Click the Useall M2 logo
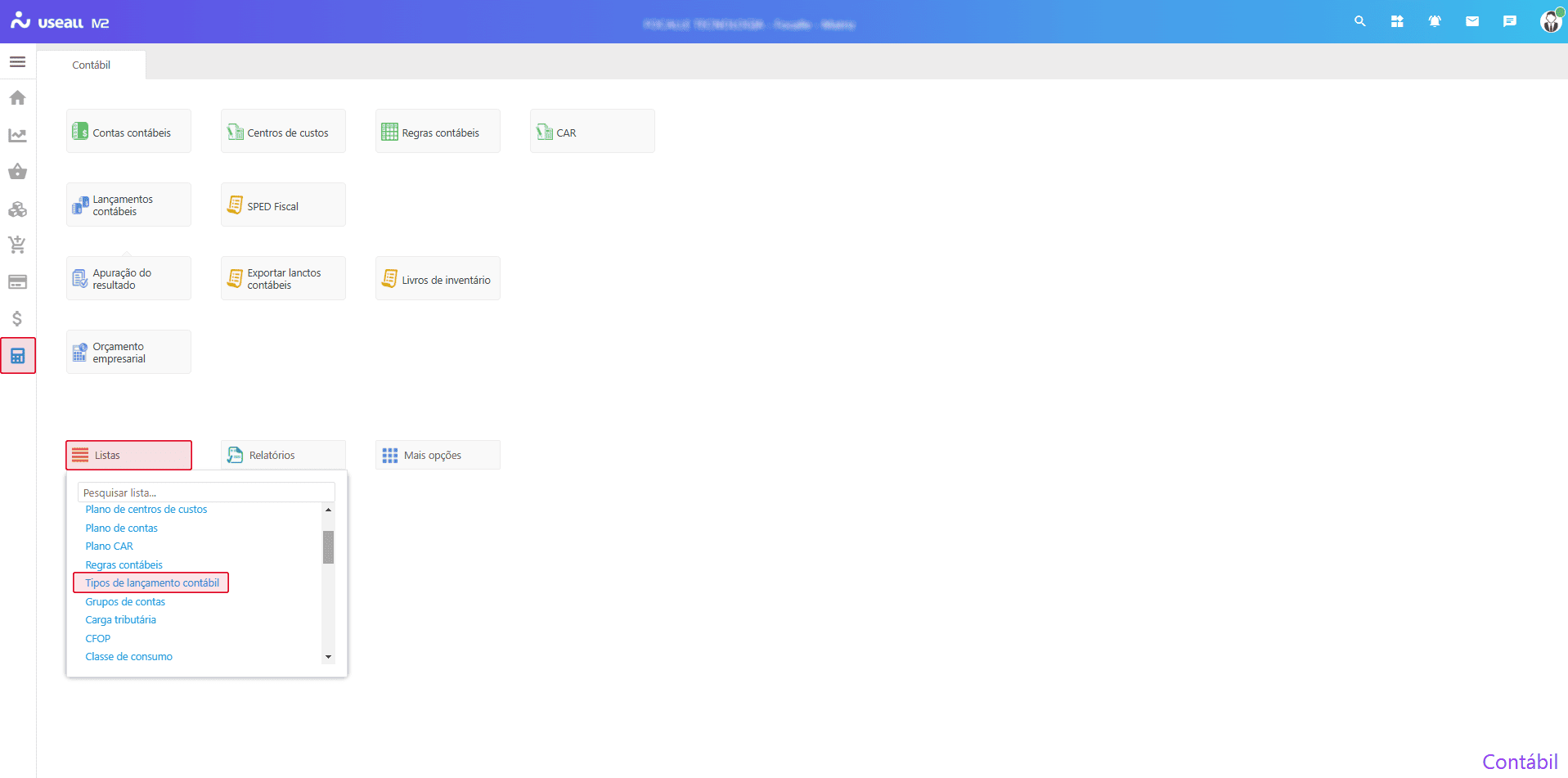 tap(60, 21)
